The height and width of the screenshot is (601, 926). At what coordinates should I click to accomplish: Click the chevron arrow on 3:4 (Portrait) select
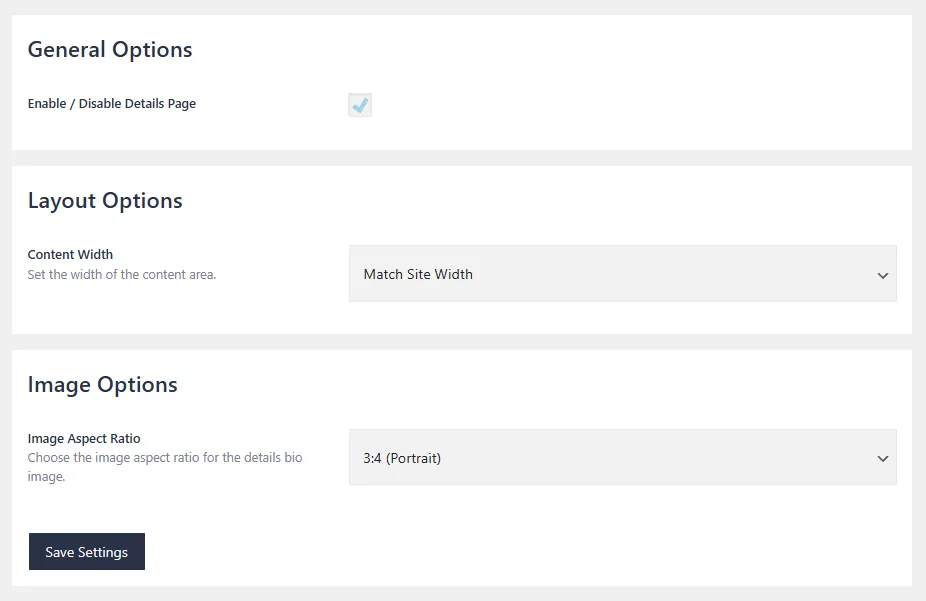pos(882,459)
